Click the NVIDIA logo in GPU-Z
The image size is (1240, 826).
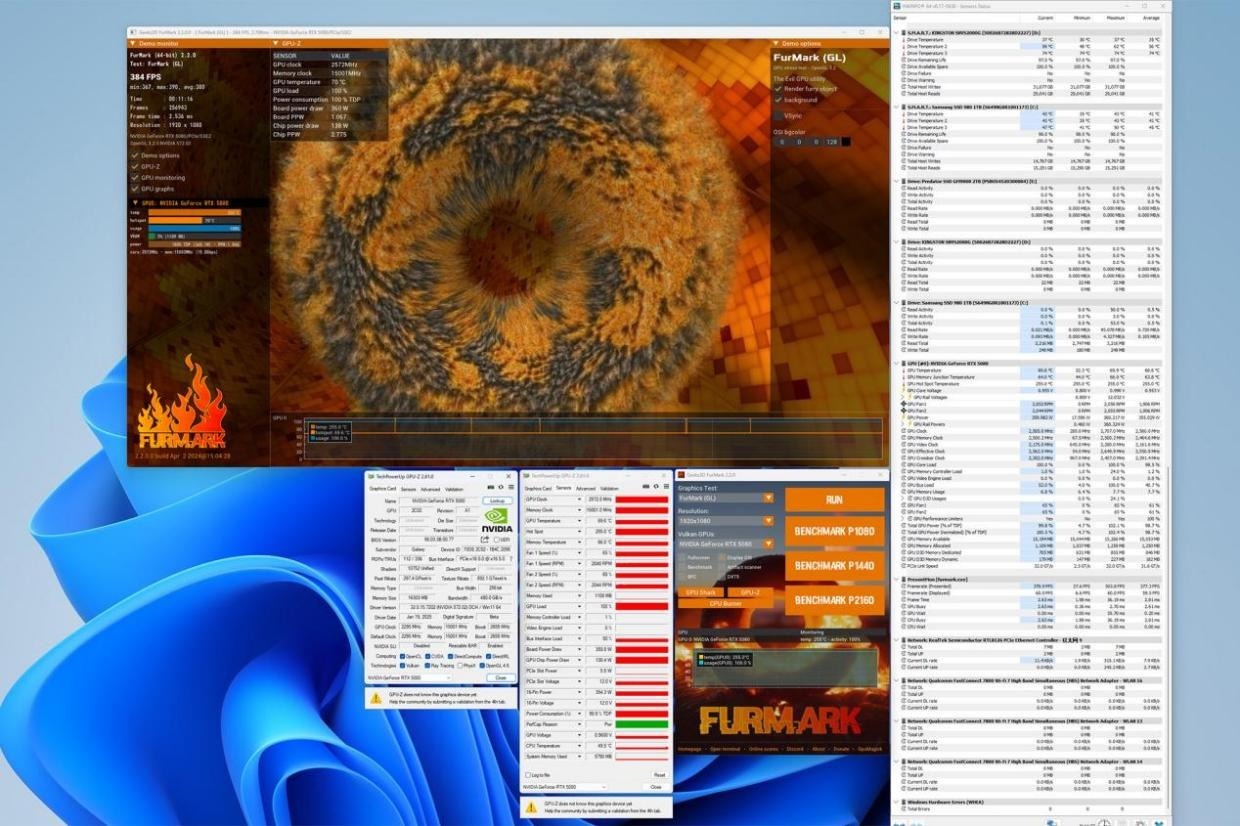[497, 523]
